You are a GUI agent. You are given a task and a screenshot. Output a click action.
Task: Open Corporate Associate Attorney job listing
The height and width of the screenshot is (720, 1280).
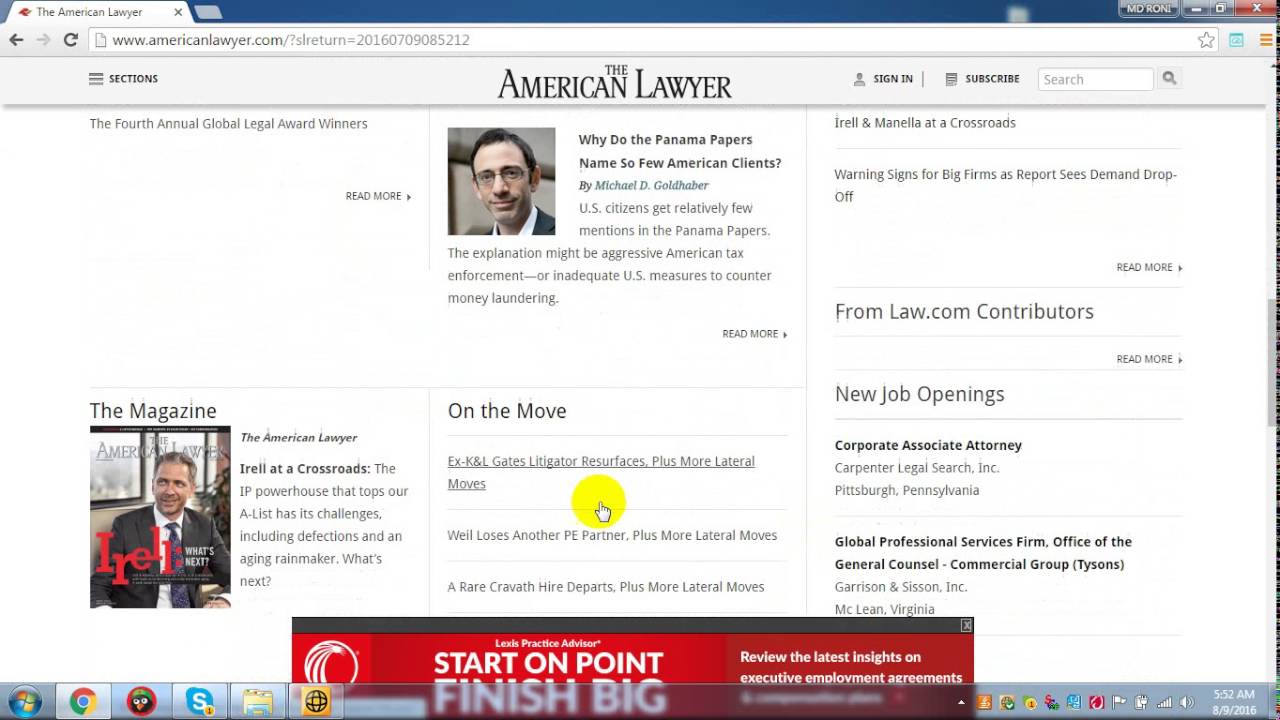[928, 445]
